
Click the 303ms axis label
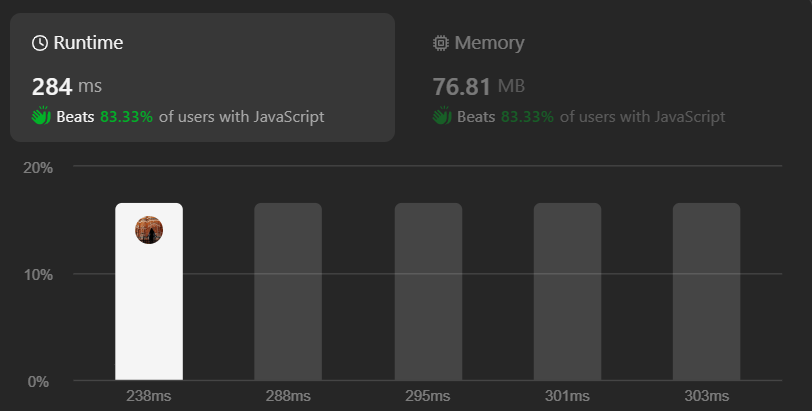point(707,396)
